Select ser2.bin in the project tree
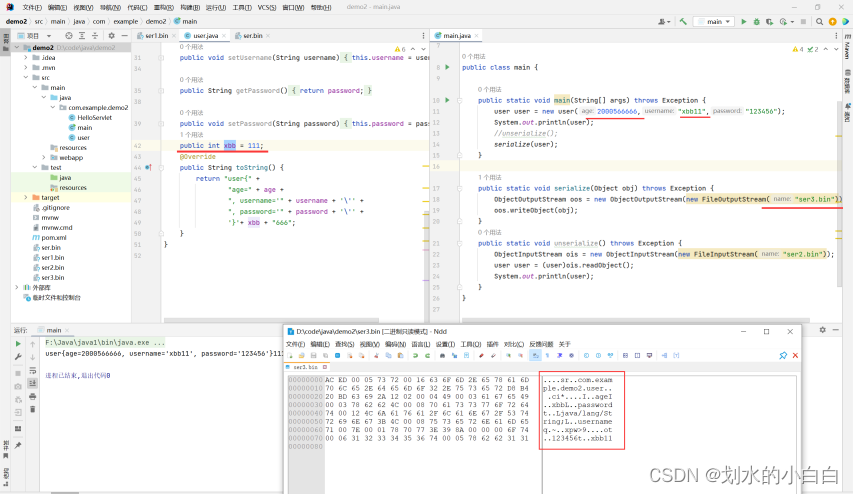The image size is (853, 494). coord(52,268)
